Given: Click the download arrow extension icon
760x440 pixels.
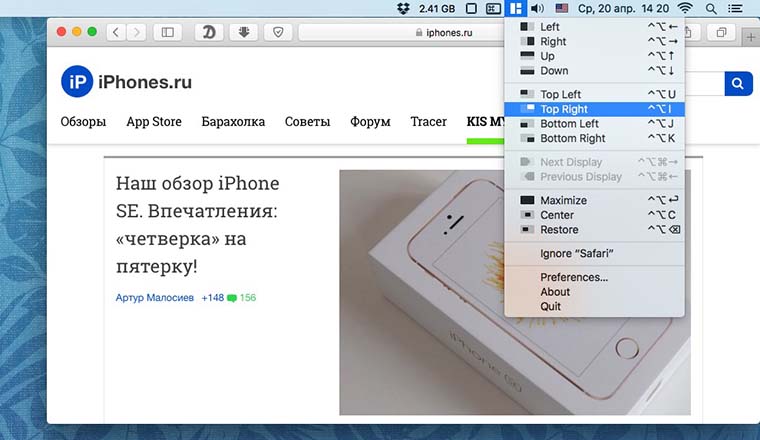Looking at the screenshot, I should point(244,32).
